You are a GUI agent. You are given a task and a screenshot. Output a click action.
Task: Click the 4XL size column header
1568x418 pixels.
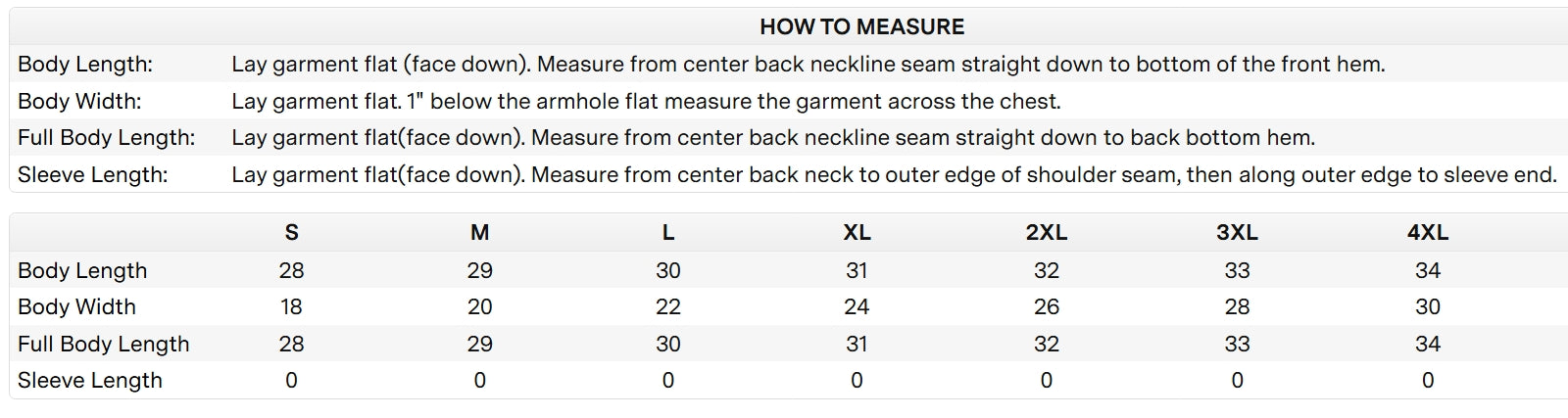point(1427,233)
